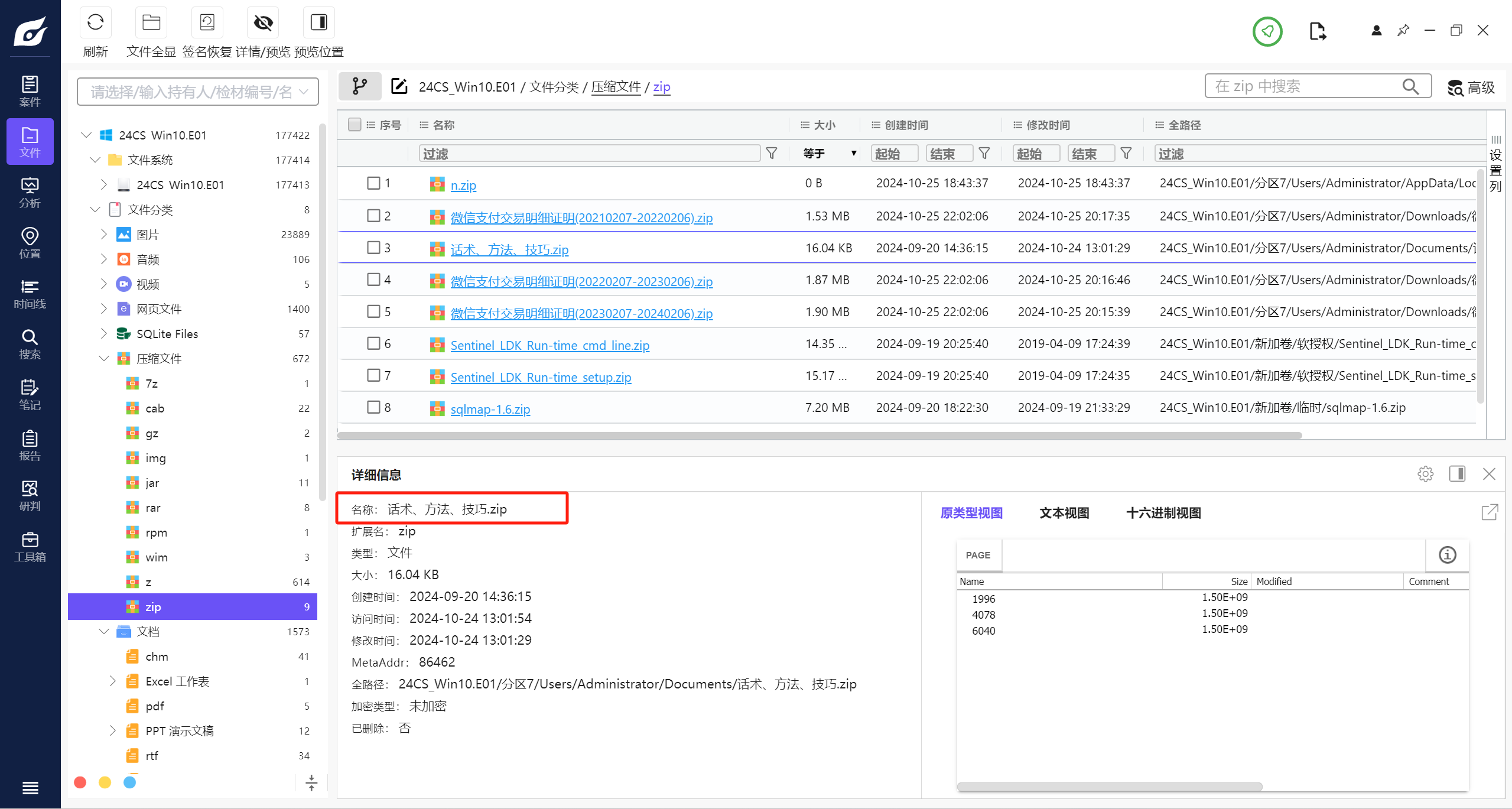This screenshot has width=1512, height=809.
Task: Click the branch tree-view icon beside path
Action: coord(359,87)
